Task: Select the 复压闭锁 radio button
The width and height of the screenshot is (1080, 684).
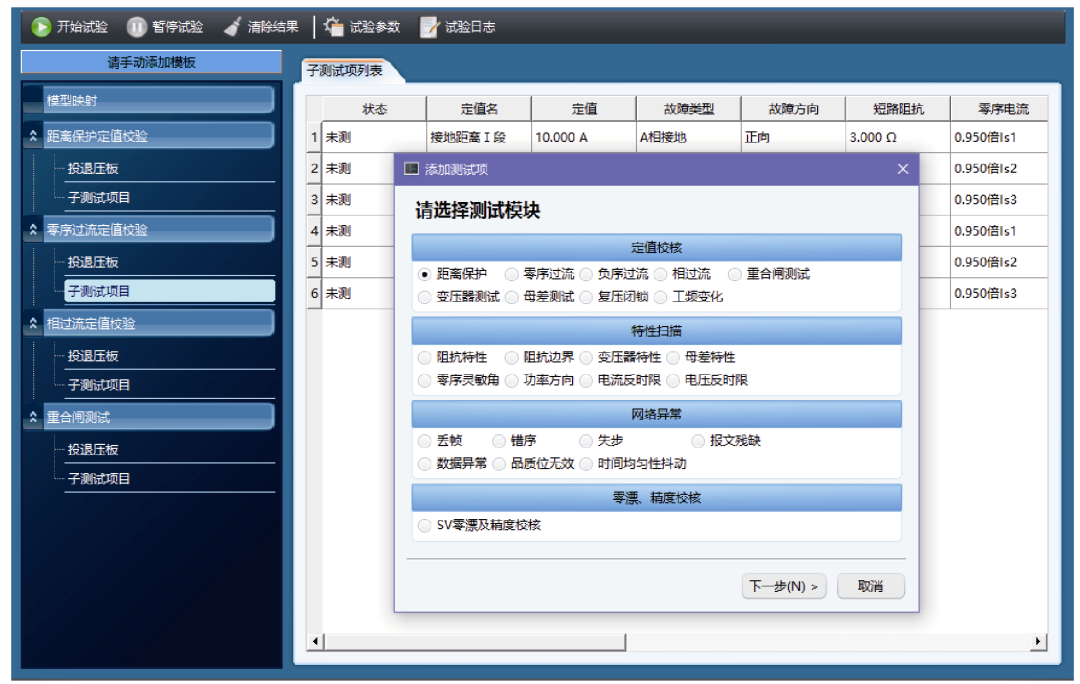Action: tap(585, 297)
